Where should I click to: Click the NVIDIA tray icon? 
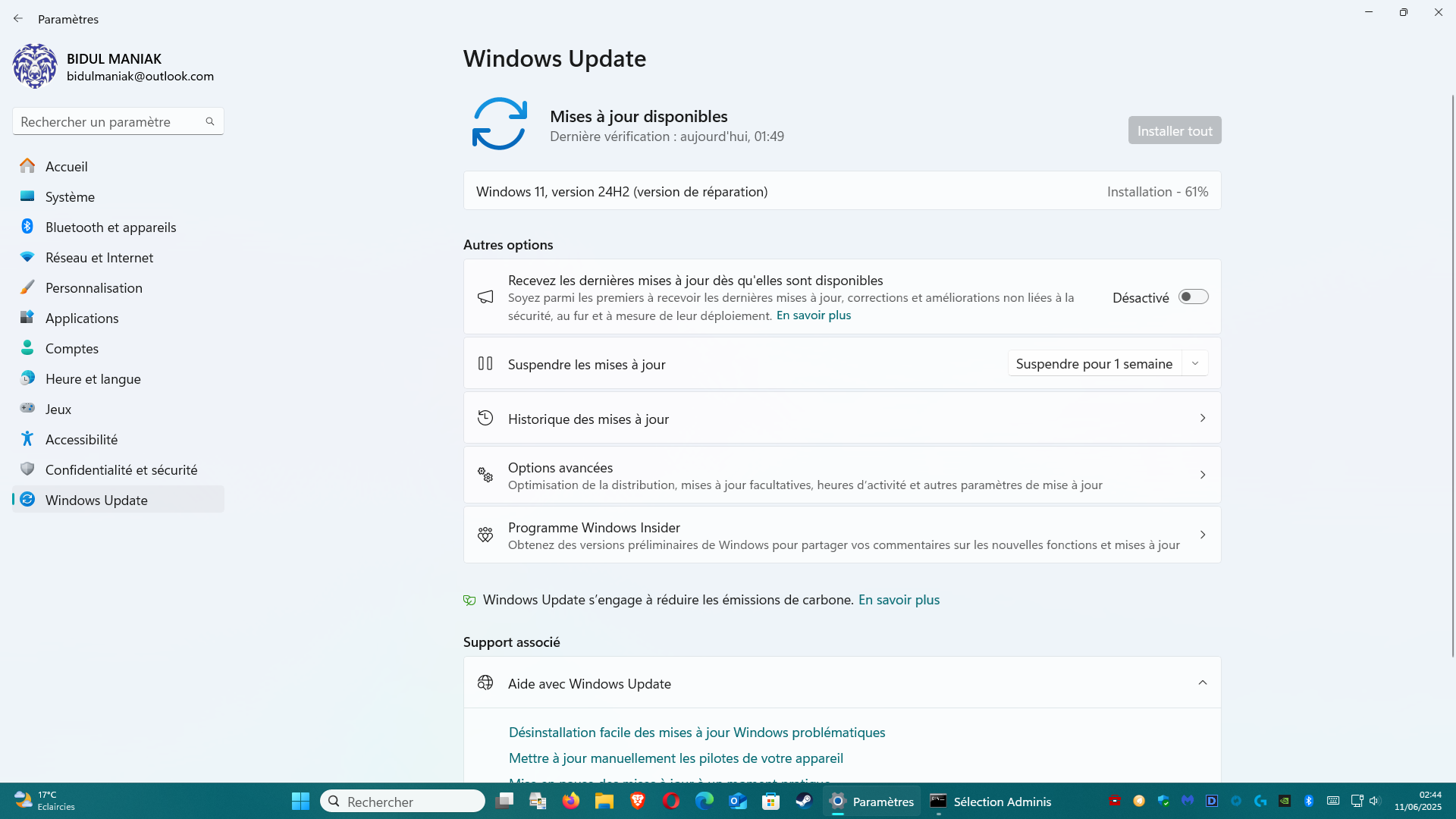click(1285, 801)
